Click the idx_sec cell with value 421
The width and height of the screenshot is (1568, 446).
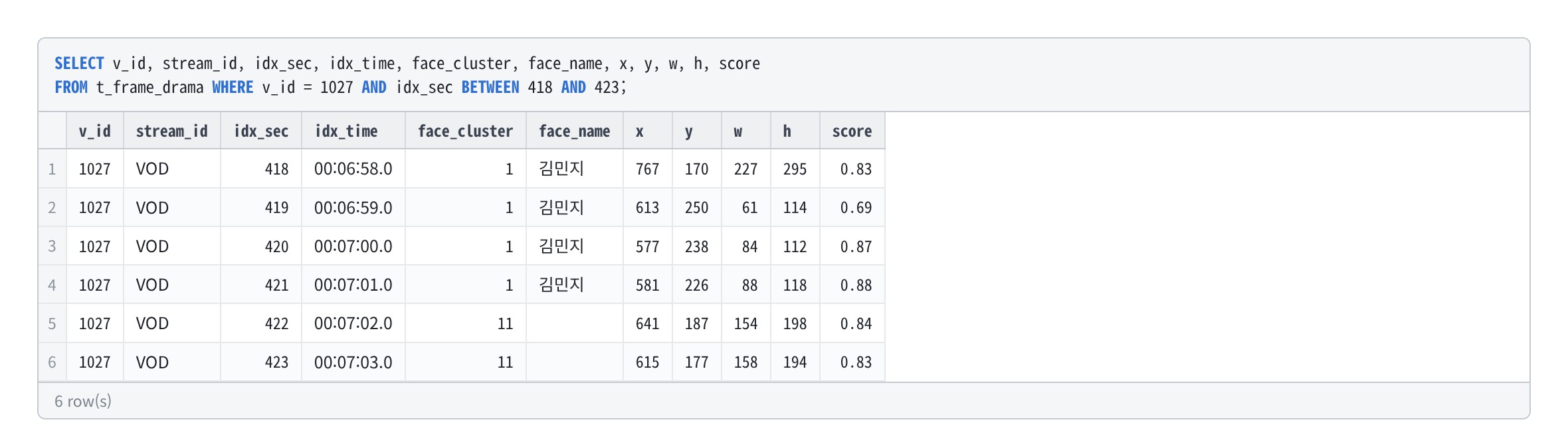coord(261,285)
